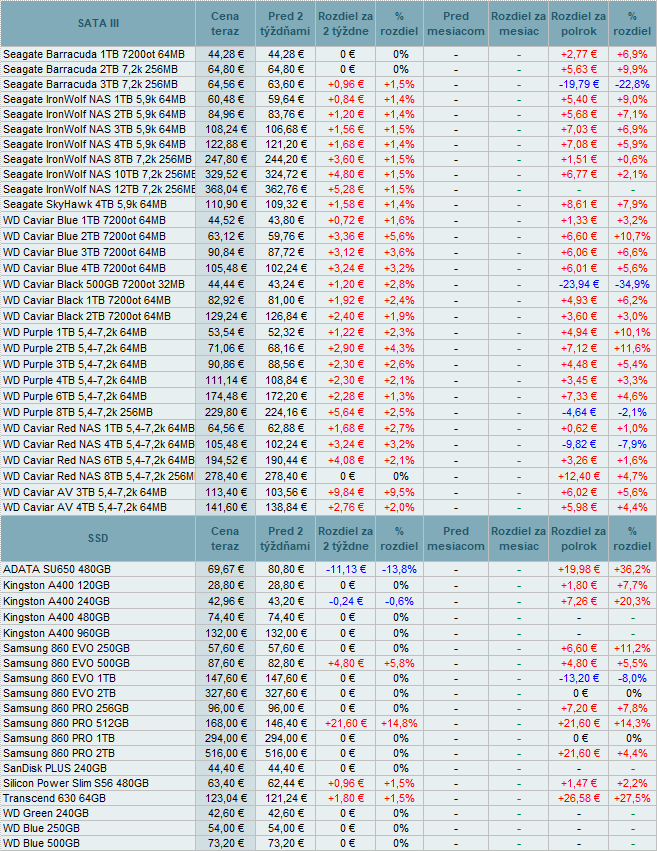Image resolution: width=657 pixels, height=851 pixels.
Task: Select WD Caviar Red NAS 6TB row name
Action: tap(99, 461)
